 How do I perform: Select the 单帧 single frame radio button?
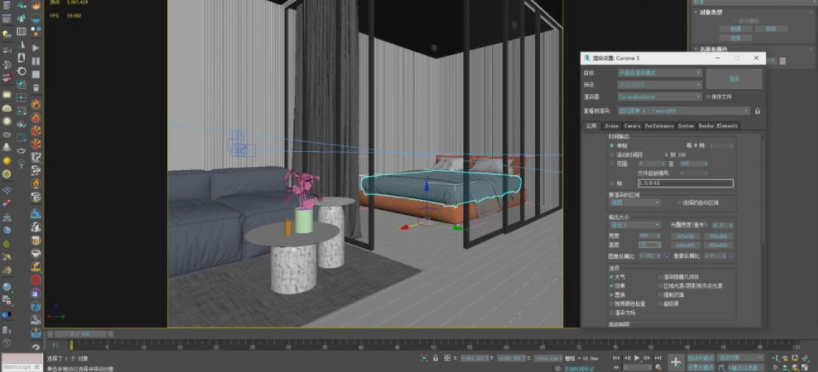tap(612, 146)
